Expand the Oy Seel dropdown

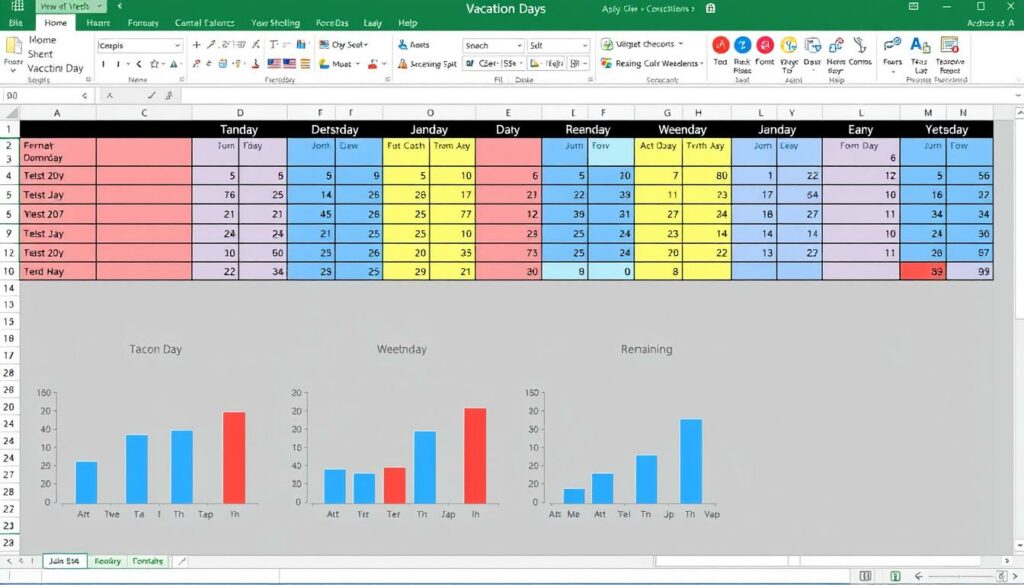pyautogui.click(x=366, y=45)
